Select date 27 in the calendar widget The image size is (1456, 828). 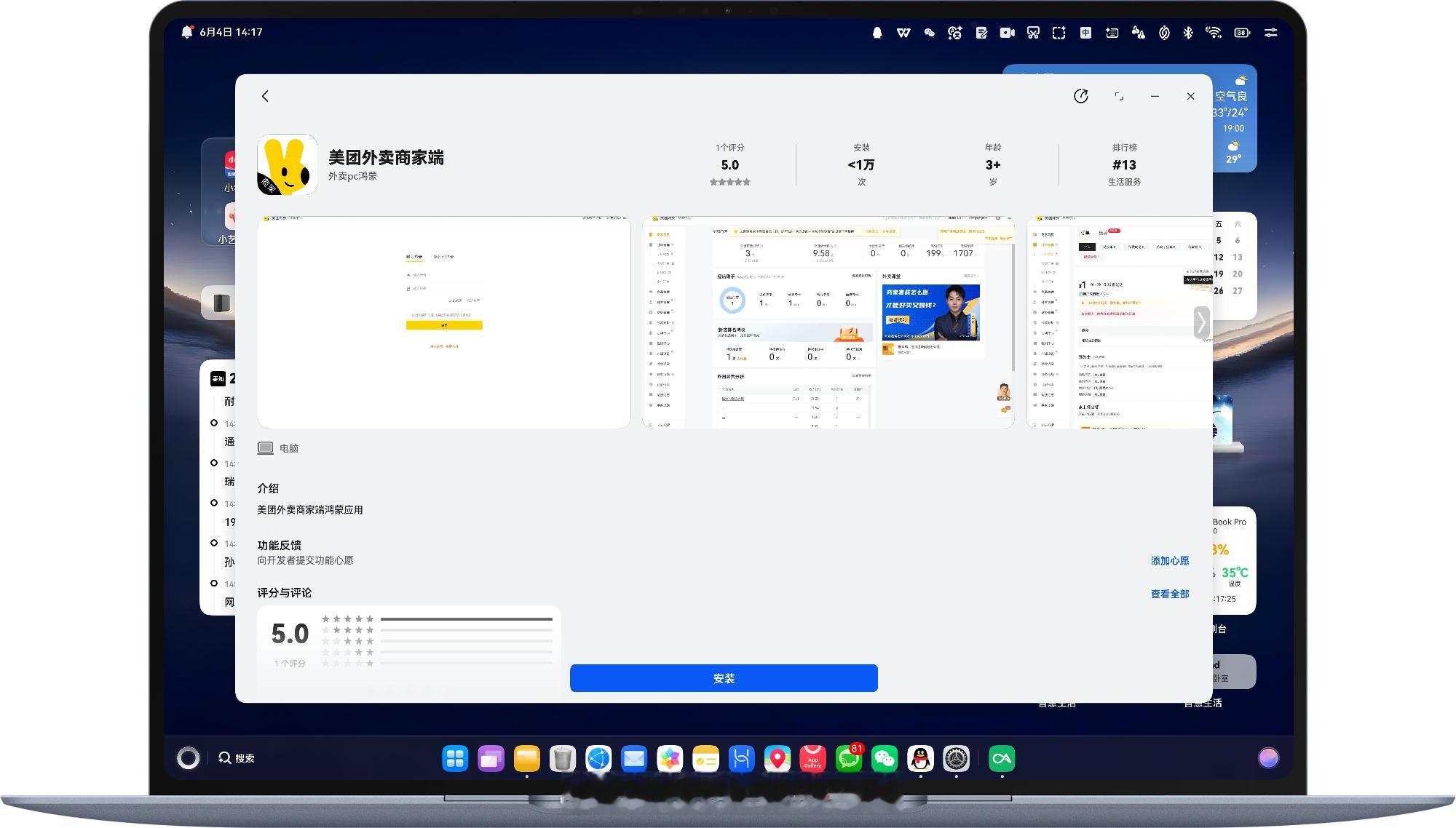click(1237, 290)
